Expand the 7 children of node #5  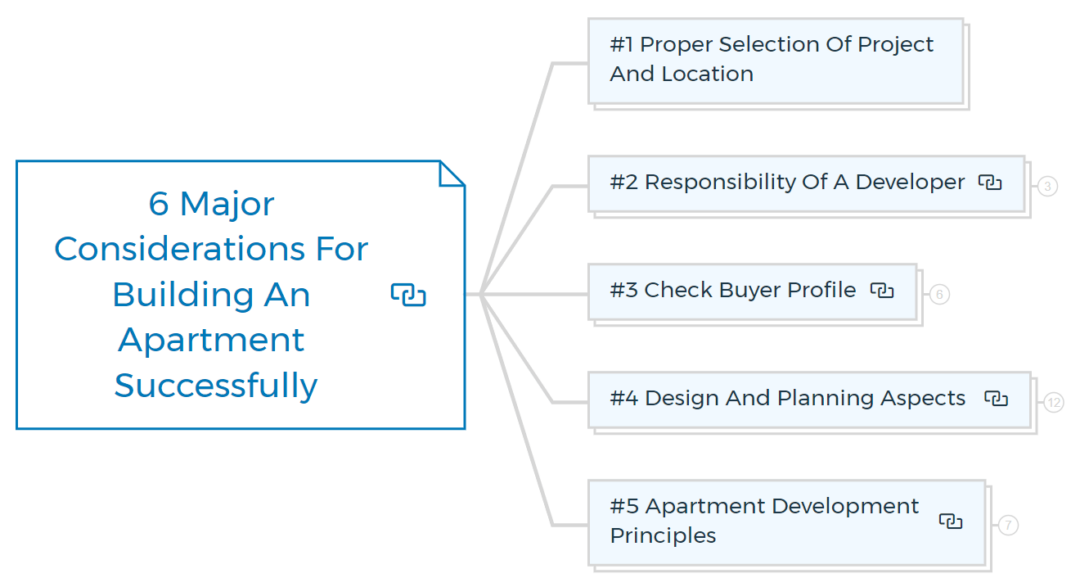pos(1007,525)
